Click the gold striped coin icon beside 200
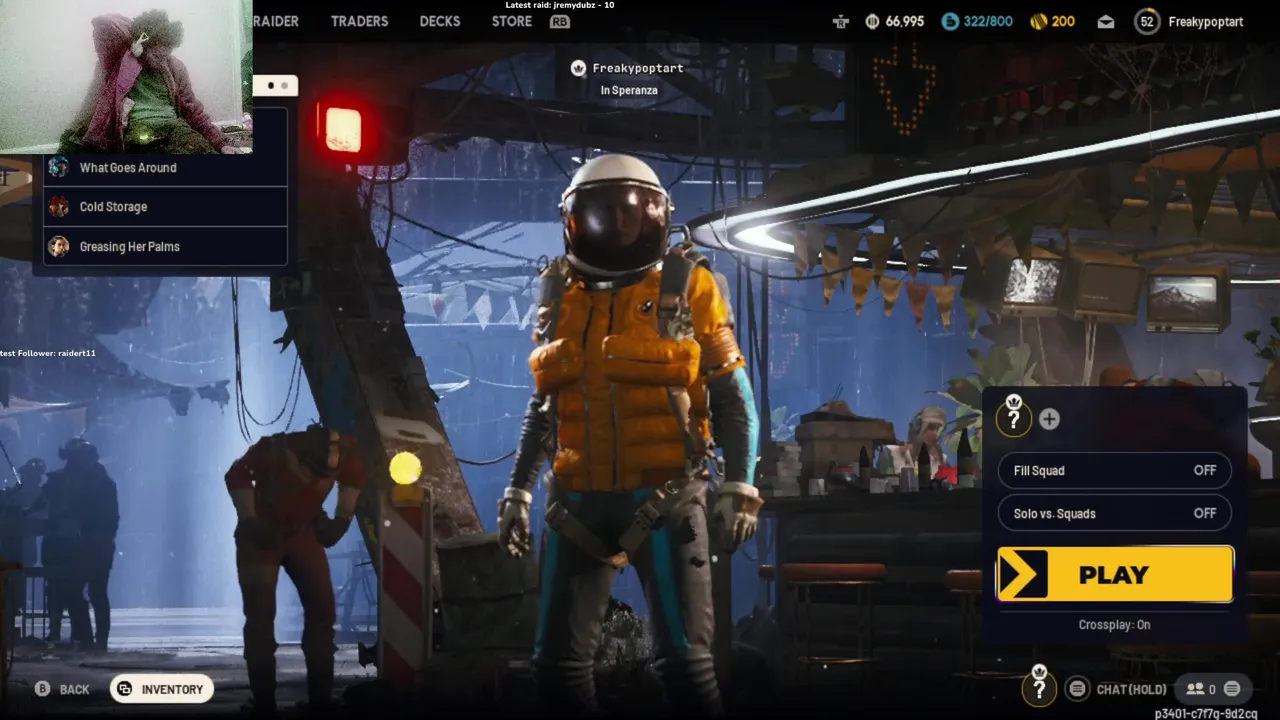Screen dimensions: 1280x720 (x=1038, y=21)
